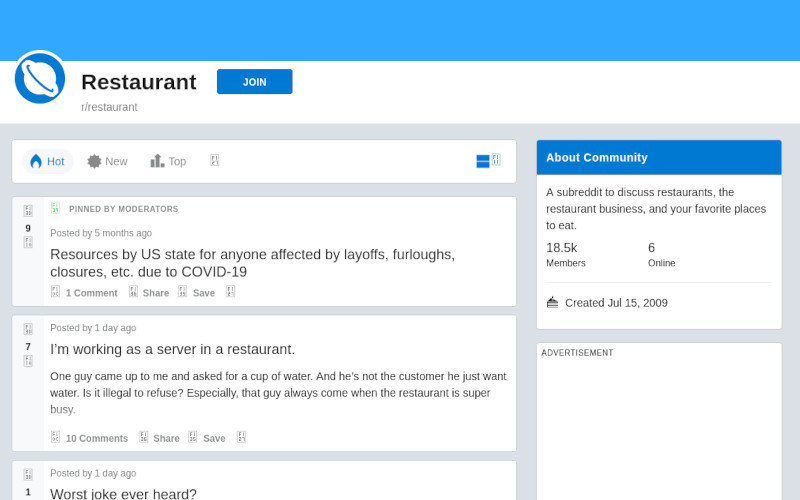The width and height of the screenshot is (800, 500).
Task: Sort posts by New
Action: pos(107,161)
